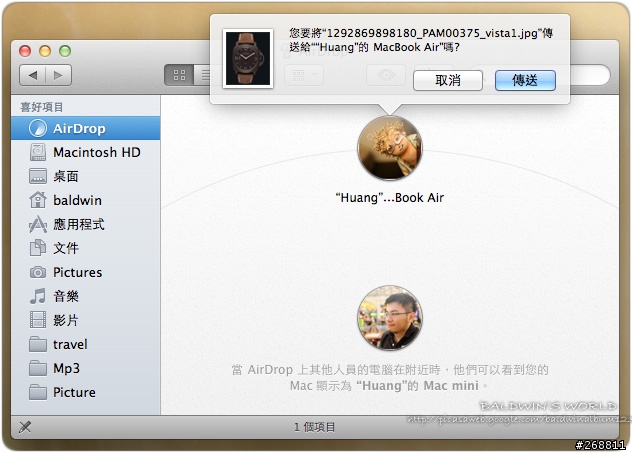Viewport: 632px width, 453px height.
Task: Open Mp3 label in sidebar
Action: point(67,368)
